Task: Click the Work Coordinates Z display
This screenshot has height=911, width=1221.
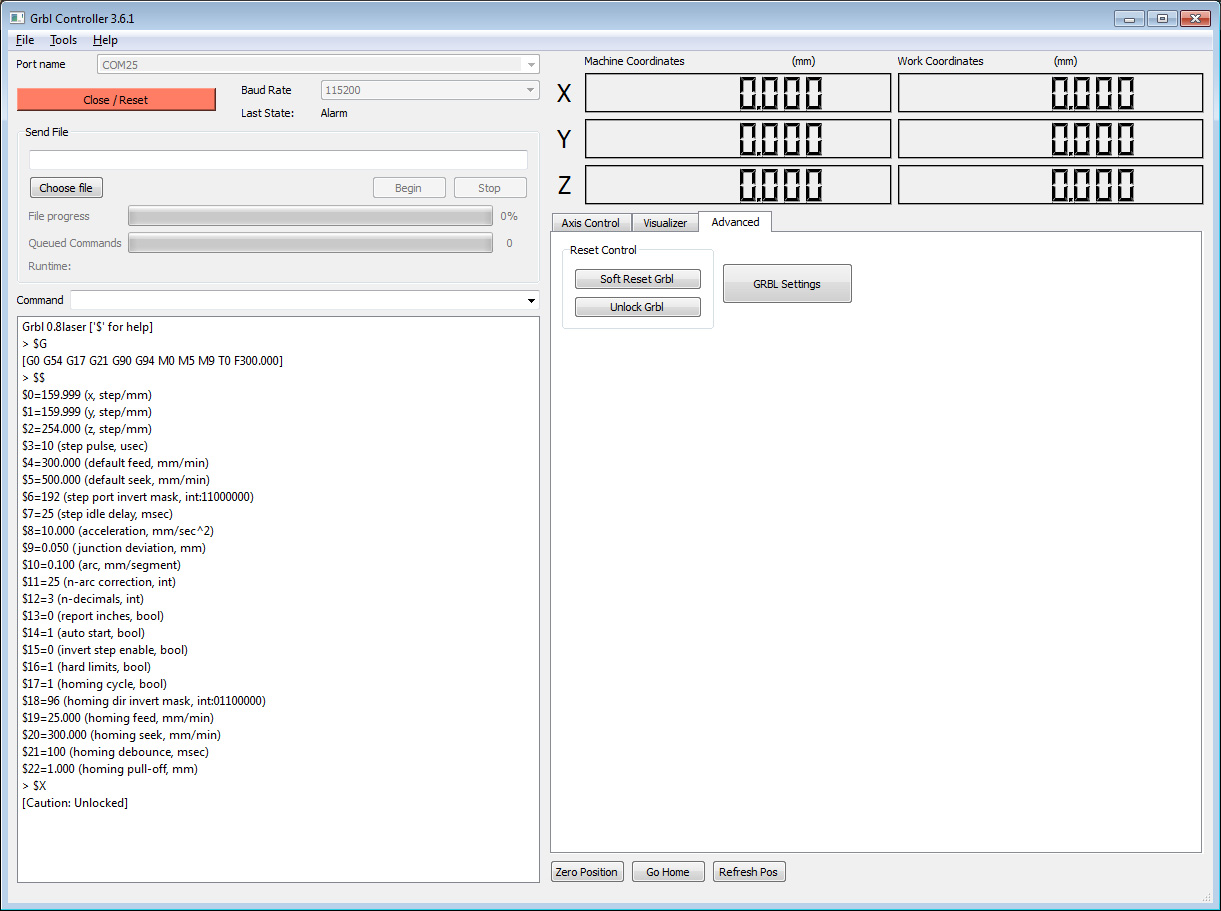Action: pyautogui.click(x=1050, y=185)
